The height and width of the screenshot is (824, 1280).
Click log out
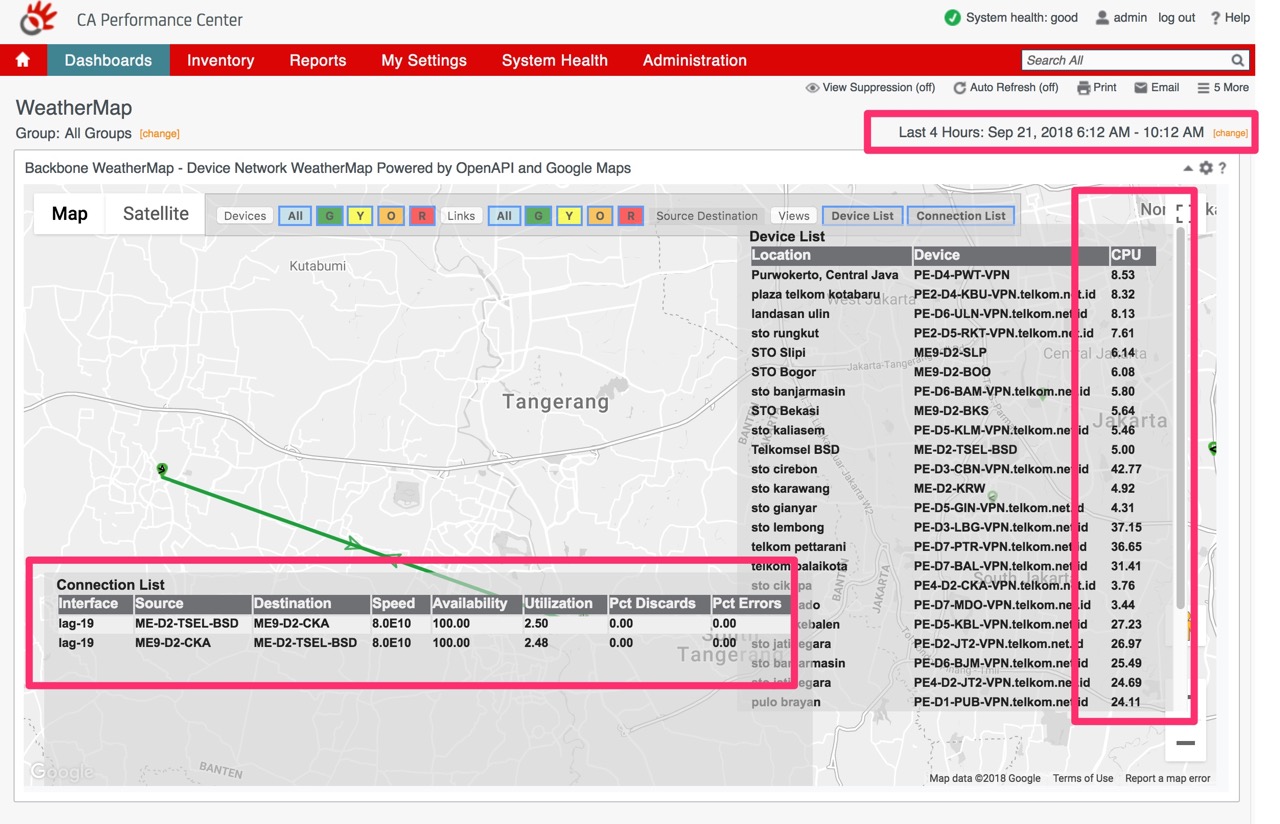1177,17
